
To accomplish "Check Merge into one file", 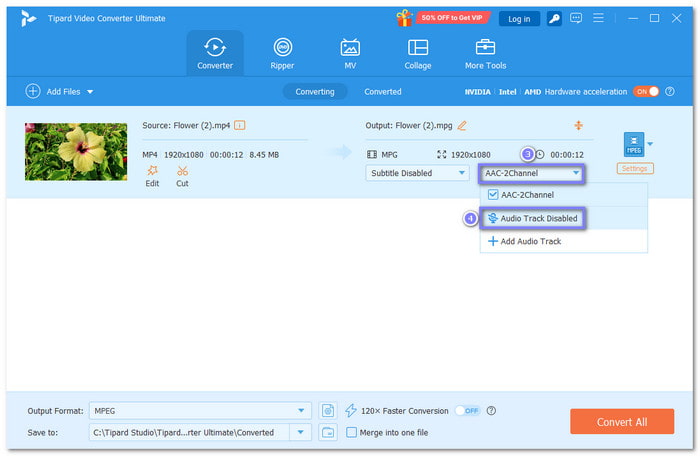I will (351, 432).
